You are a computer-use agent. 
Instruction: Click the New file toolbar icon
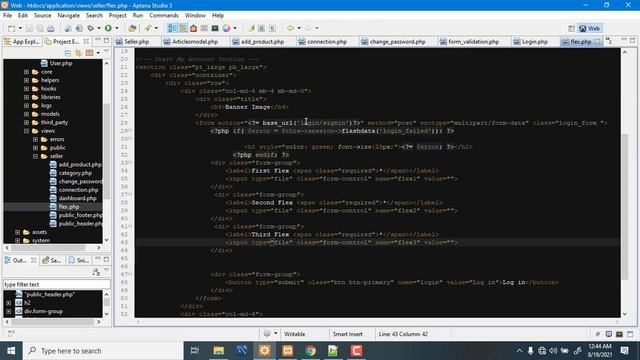point(11,28)
